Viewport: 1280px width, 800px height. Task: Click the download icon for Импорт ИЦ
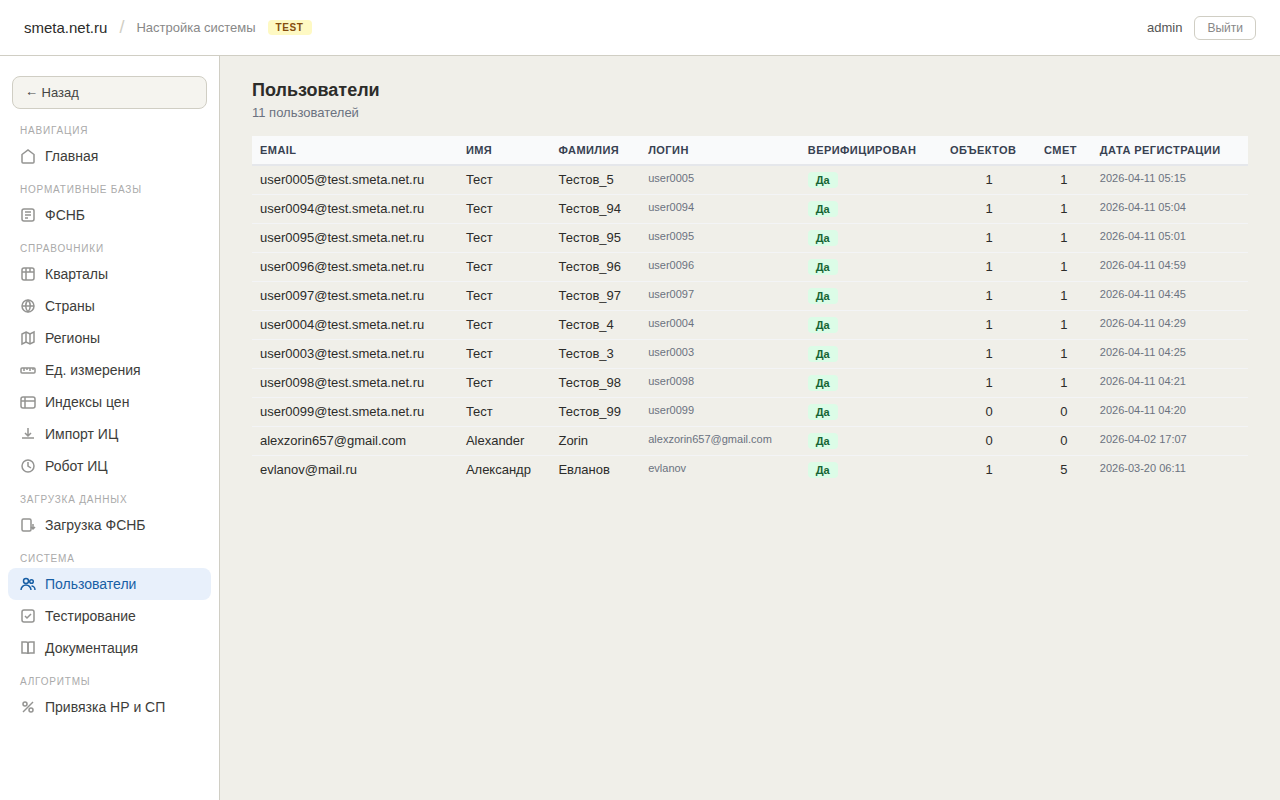(x=28, y=434)
